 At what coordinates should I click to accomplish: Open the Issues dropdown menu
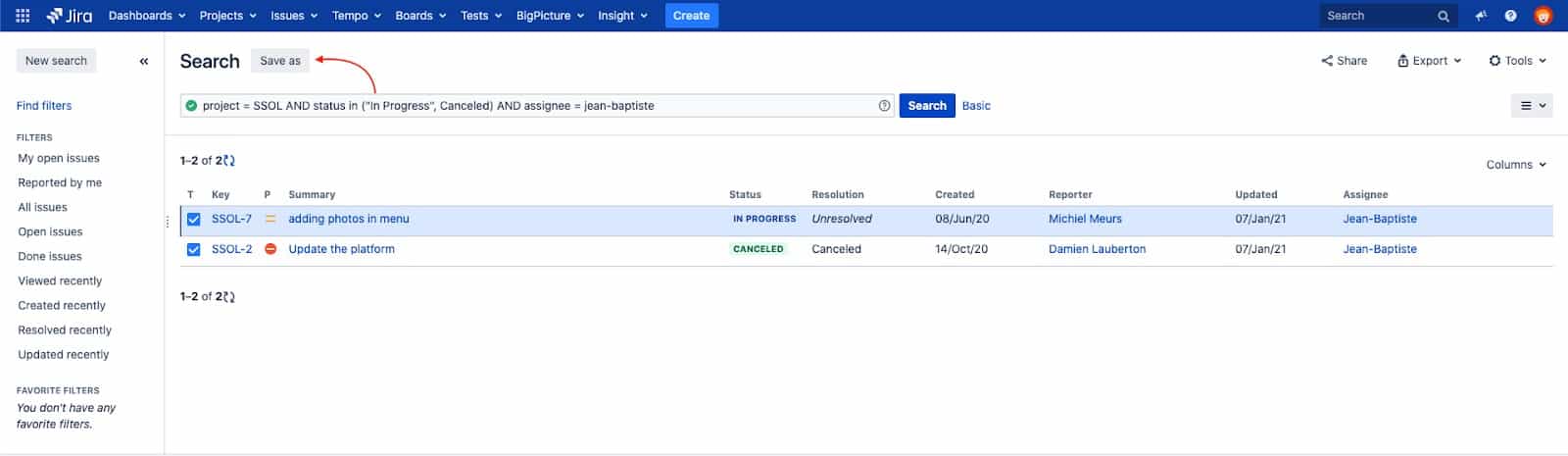point(294,16)
